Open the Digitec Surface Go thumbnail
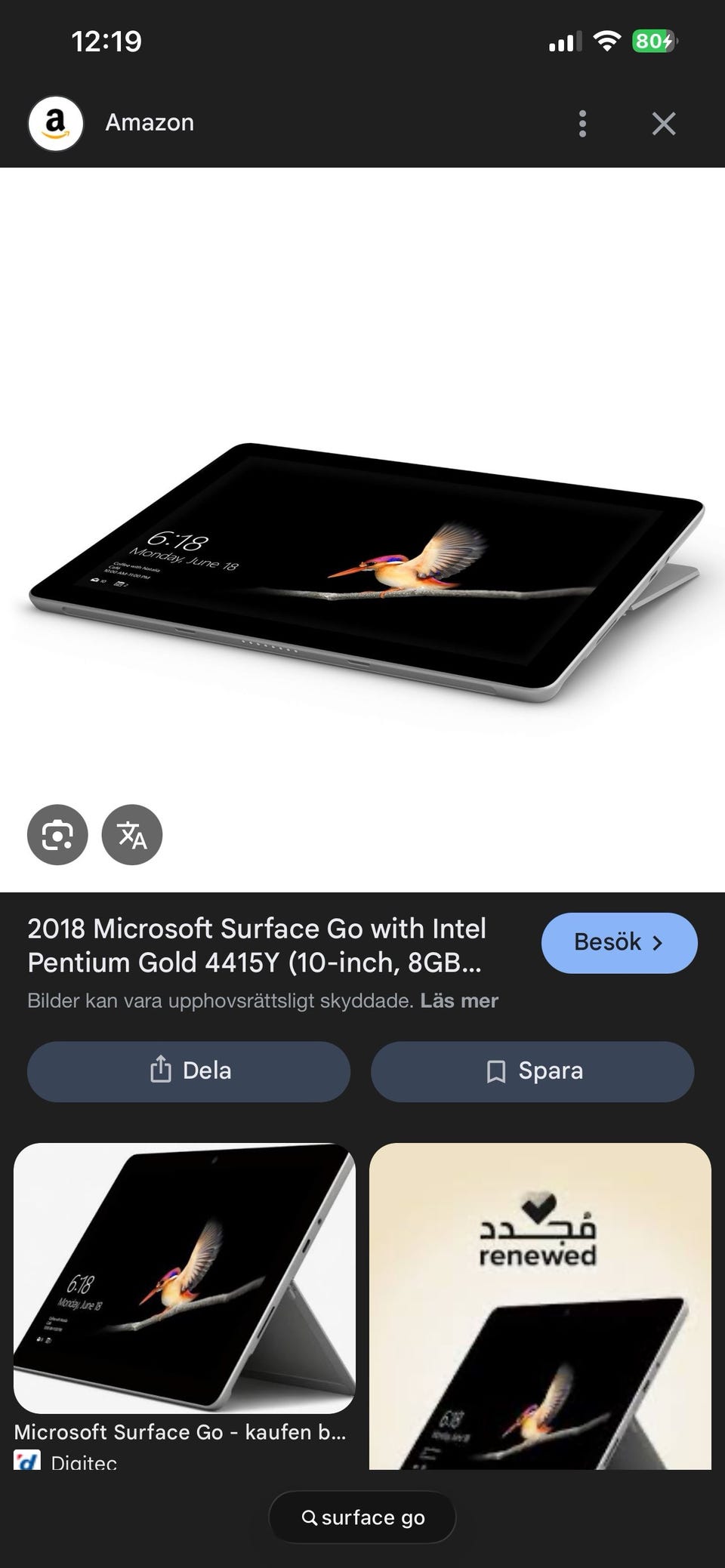Viewport: 725px width, 1568px height. point(184,1277)
